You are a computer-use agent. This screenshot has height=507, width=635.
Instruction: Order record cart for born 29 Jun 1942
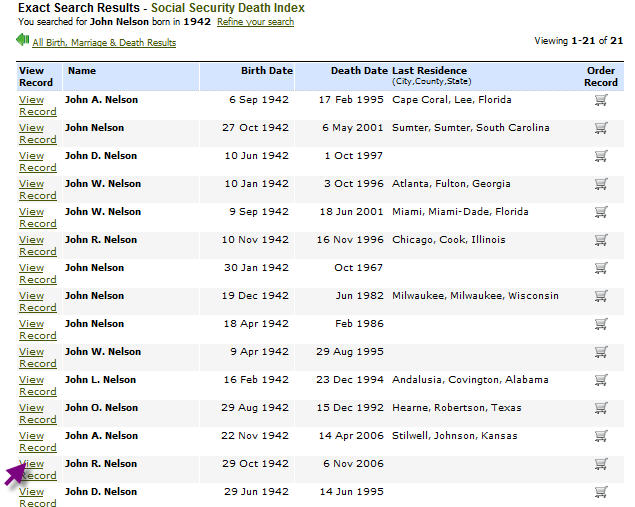coord(601,491)
